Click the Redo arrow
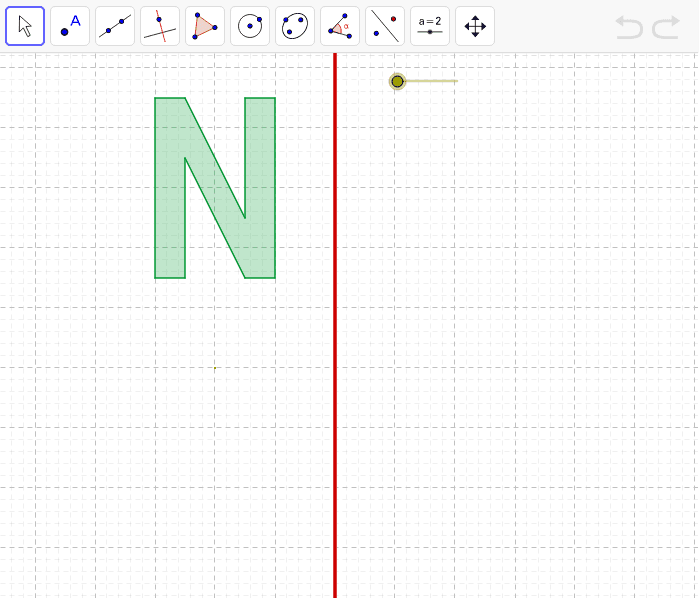Image resolution: width=700 pixels, height=600 pixels. point(666,27)
